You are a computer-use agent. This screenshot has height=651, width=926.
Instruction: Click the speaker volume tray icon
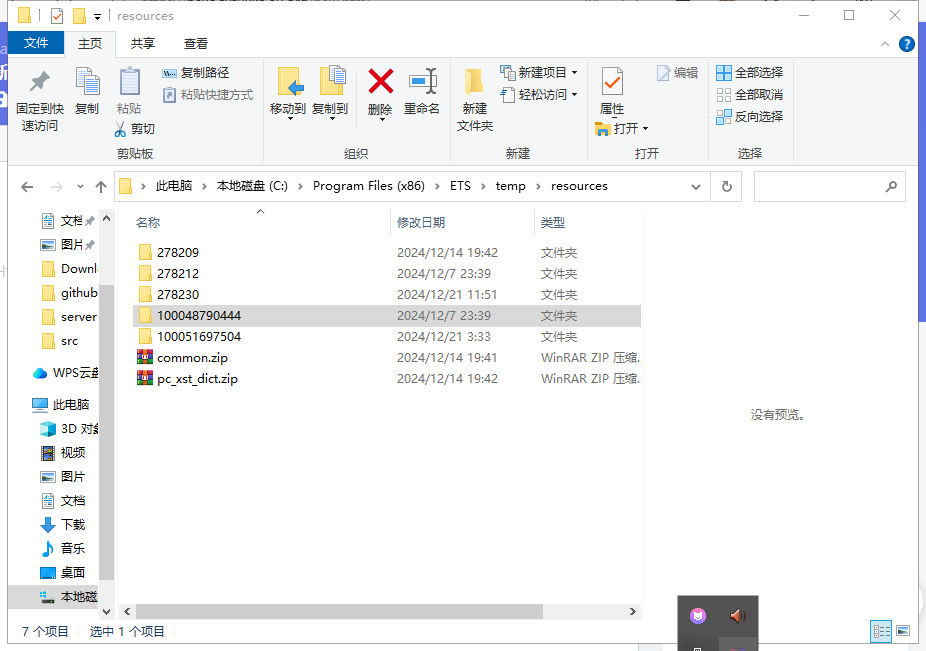pos(737,617)
